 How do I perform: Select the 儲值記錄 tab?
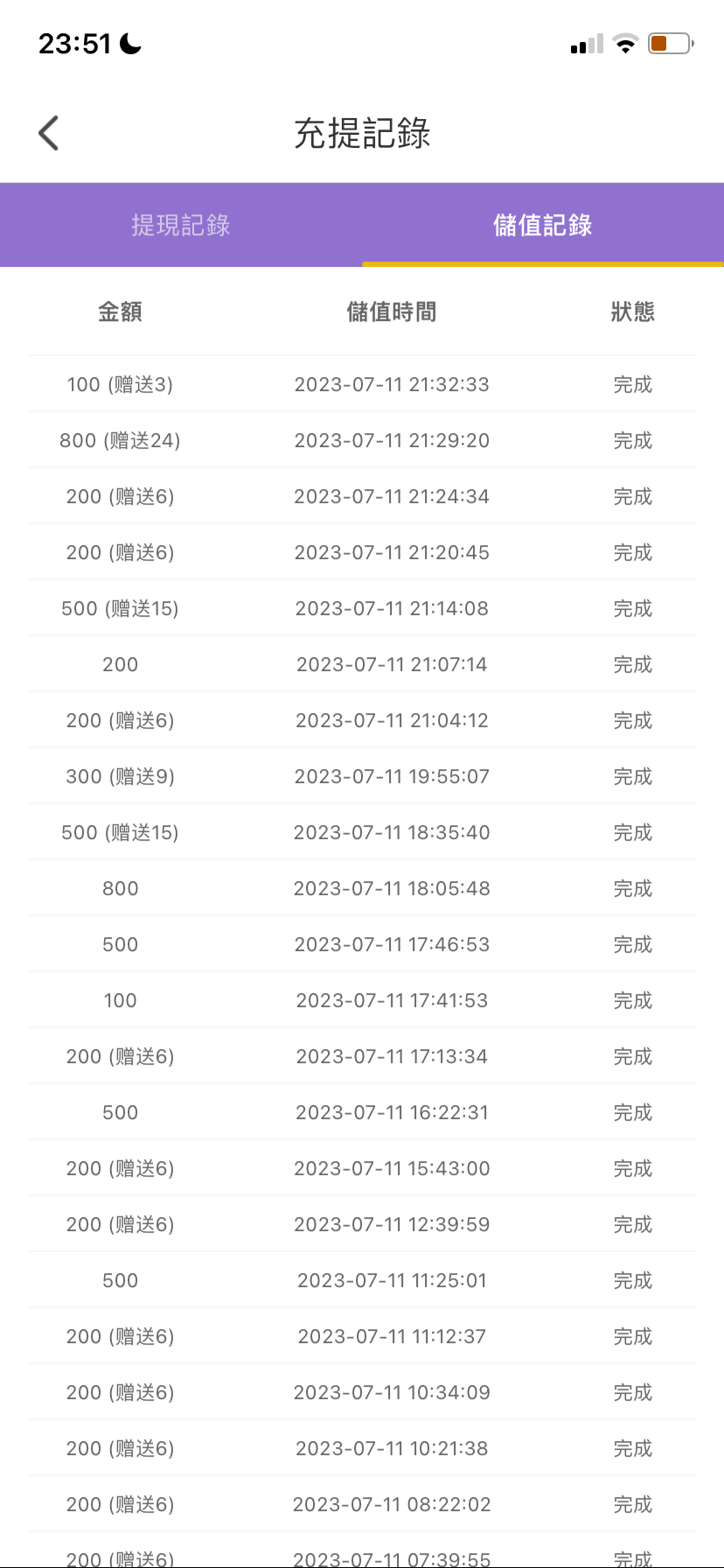542,225
